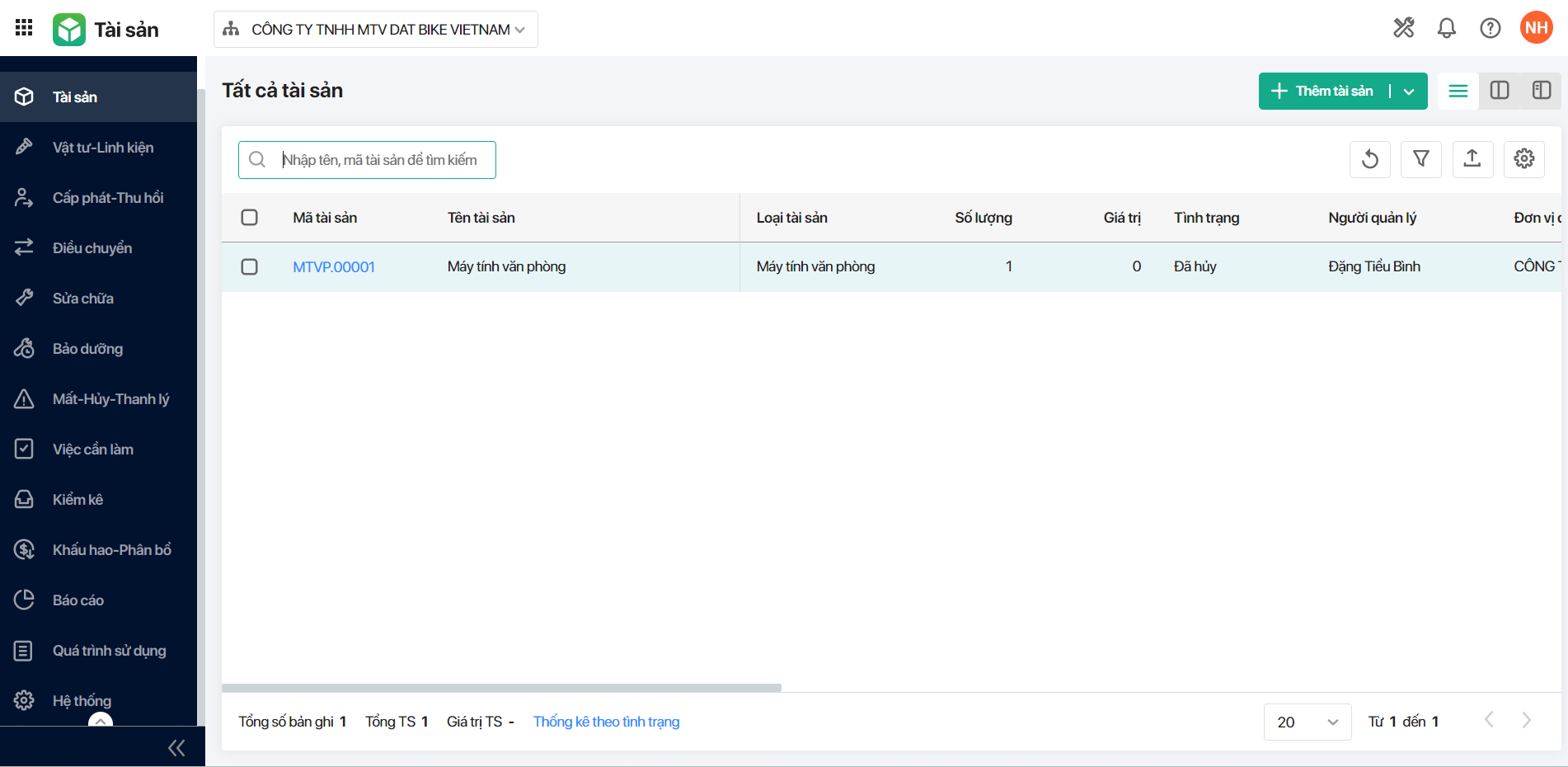This screenshot has width=1568, height=767.
Task: Open table column settings gear icon
Action: [1523, 159]
